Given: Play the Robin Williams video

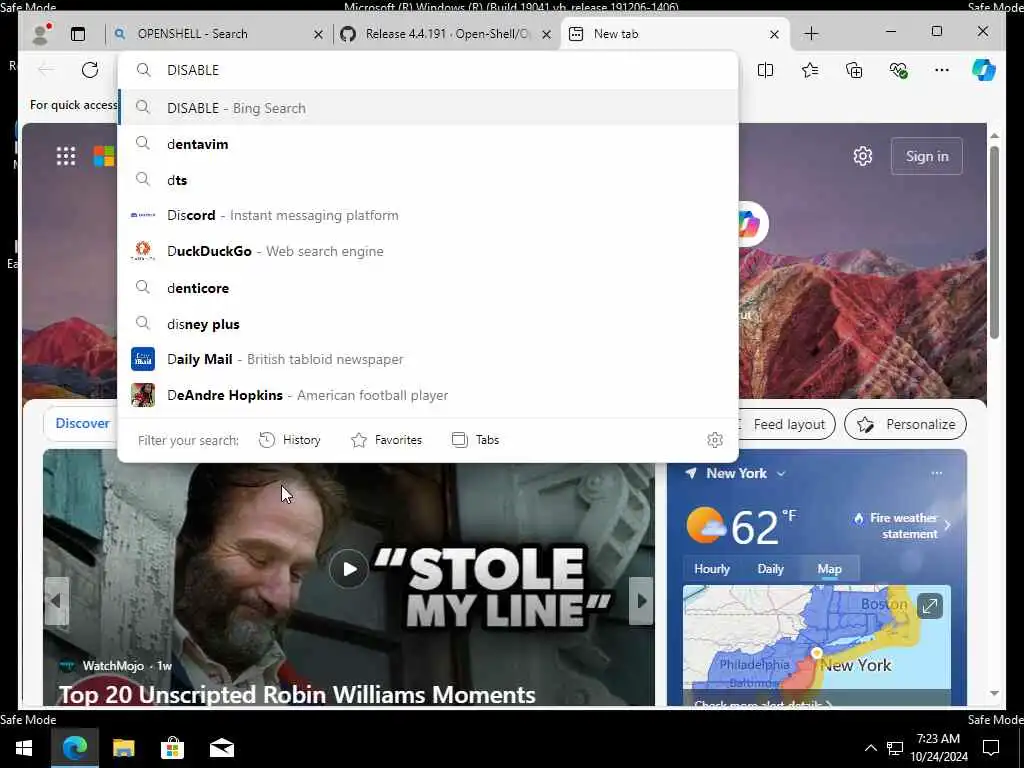Looking at the screenshot, I should pyautogui.click(x=349, y=569).
